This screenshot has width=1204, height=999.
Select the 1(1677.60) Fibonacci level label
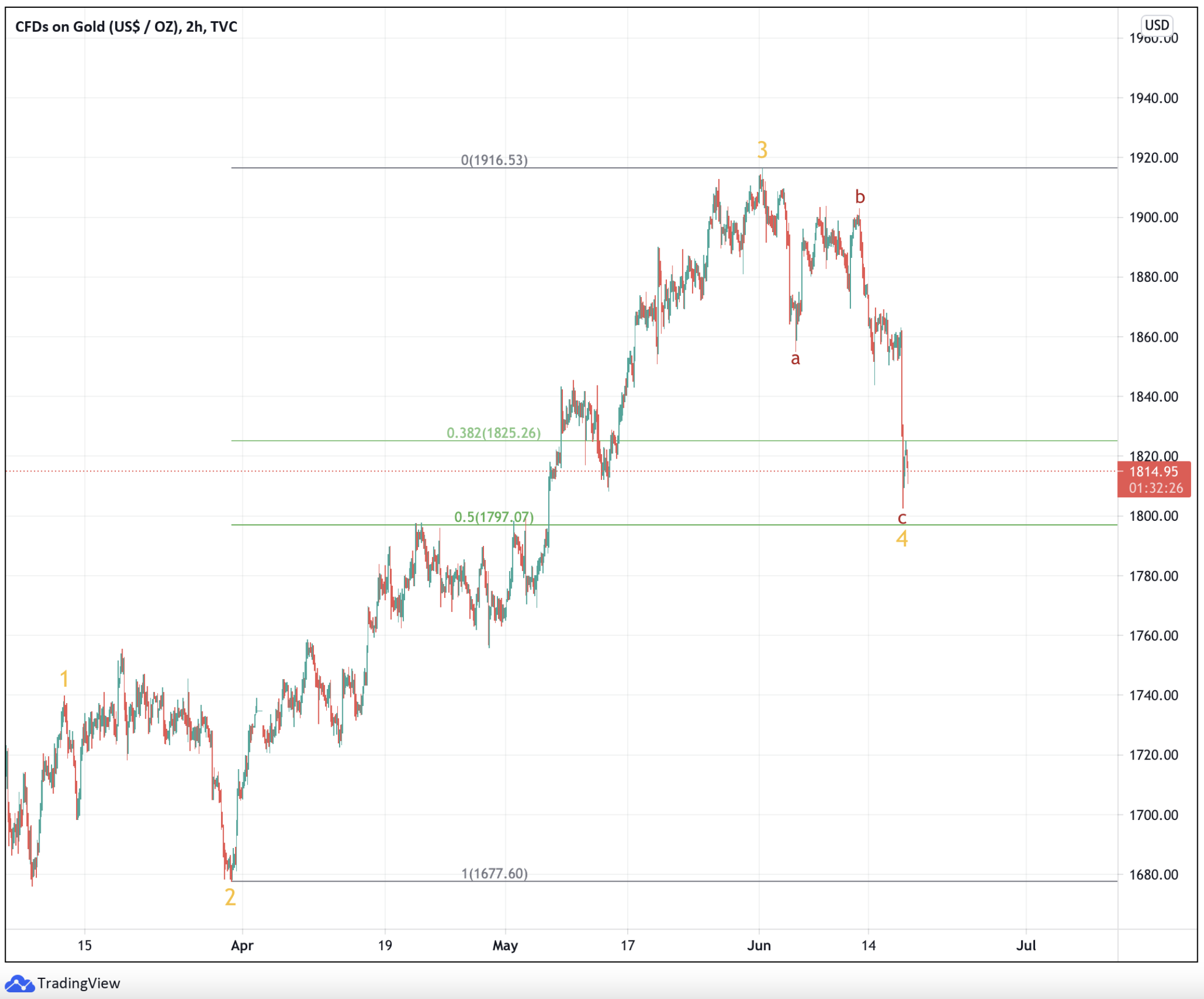click(494, 874)
